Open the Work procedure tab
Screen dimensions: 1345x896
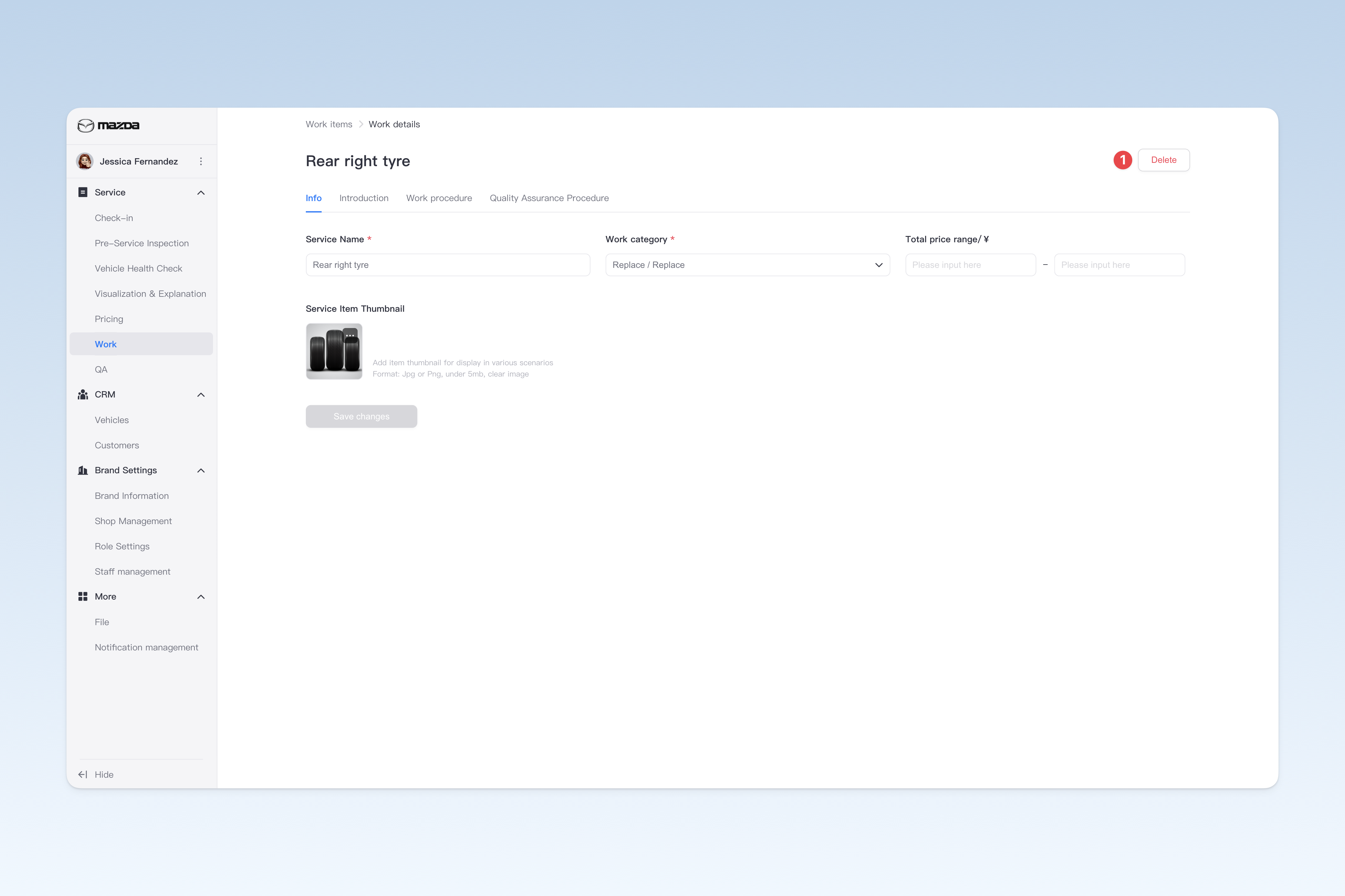439,198
